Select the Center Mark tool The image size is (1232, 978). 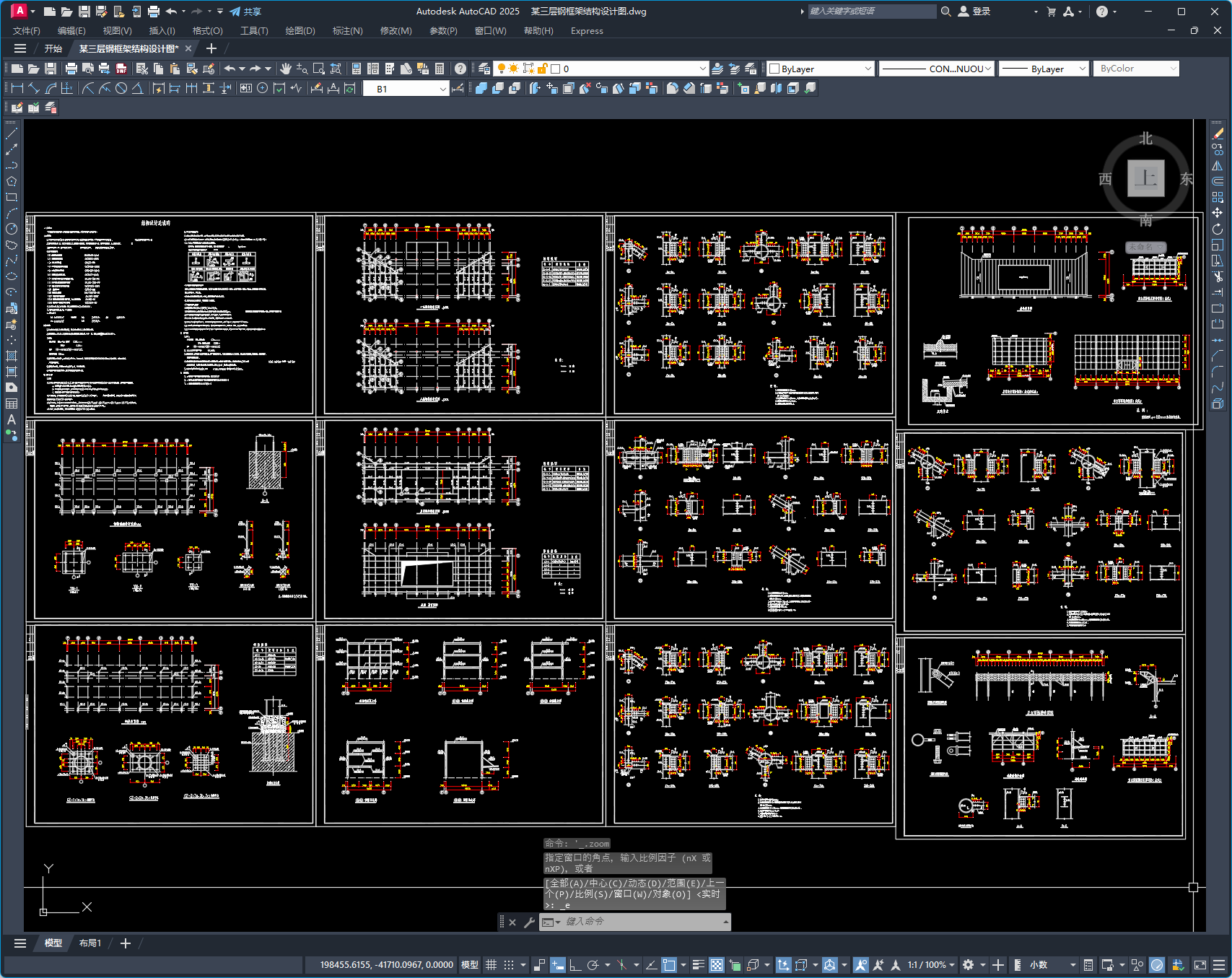[262, 88]
